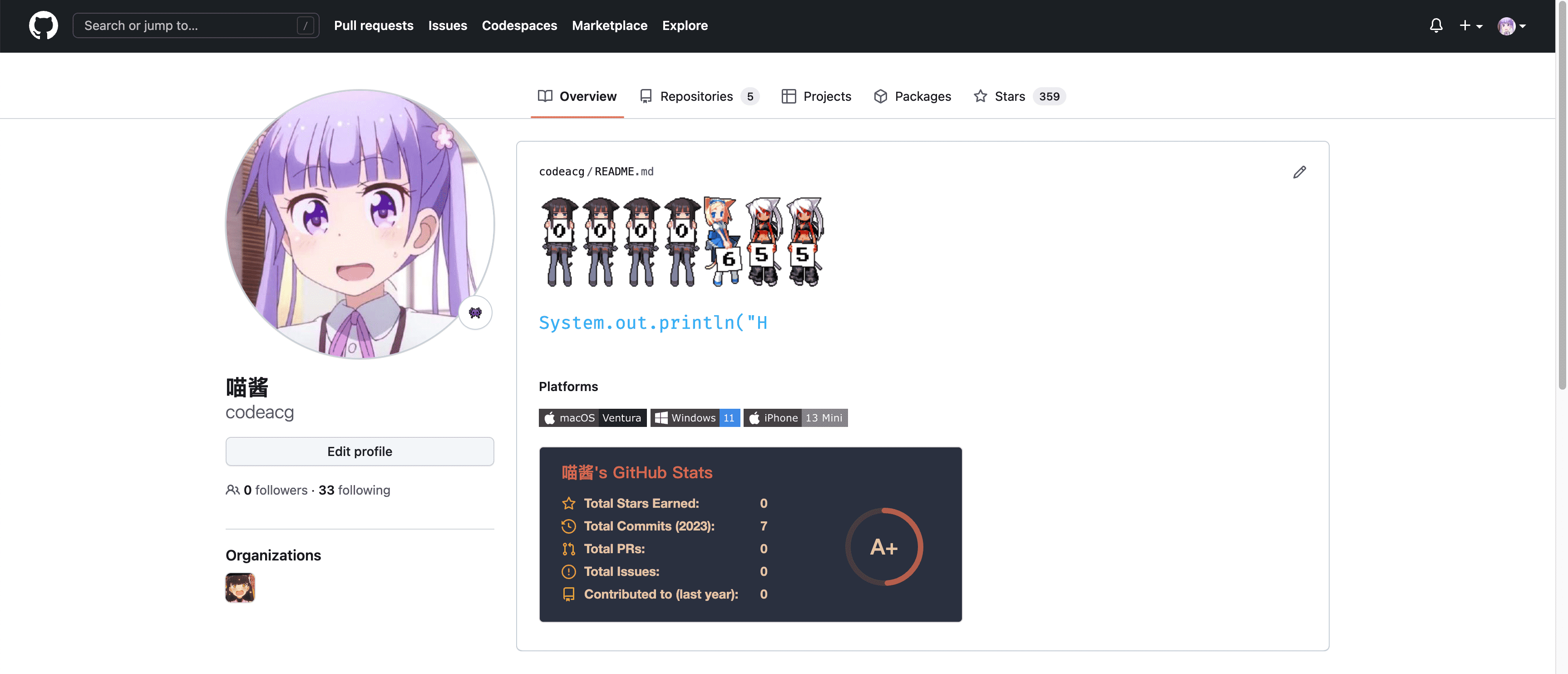Image resolution: width=1568 pixels, height=674 pixels.
Task: Switch to the Packages tab
Action: (x=912, y=96)
